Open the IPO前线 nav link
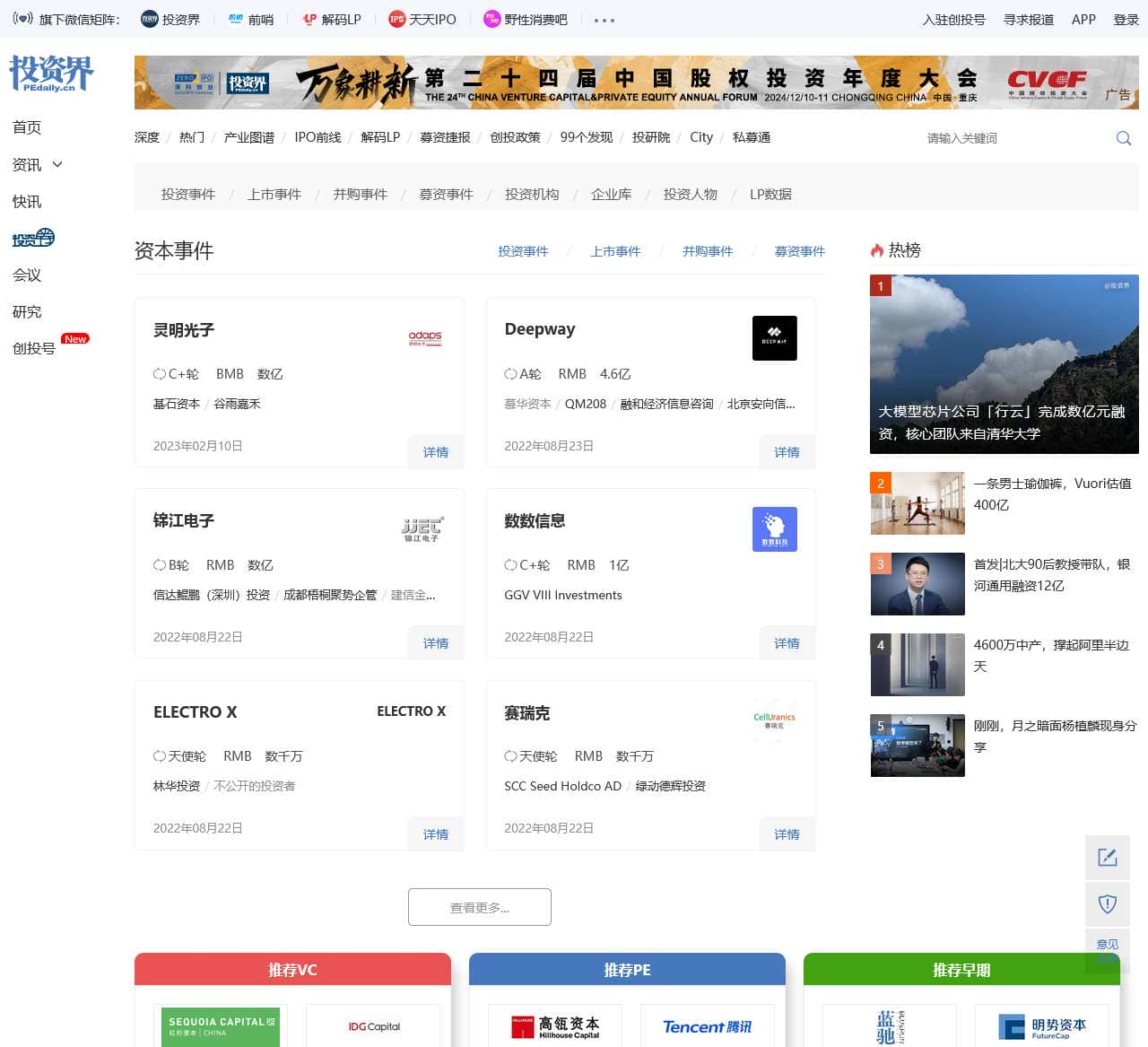Image resolution: width=1148 pixels, height=1047 pixels. [317, 137]
